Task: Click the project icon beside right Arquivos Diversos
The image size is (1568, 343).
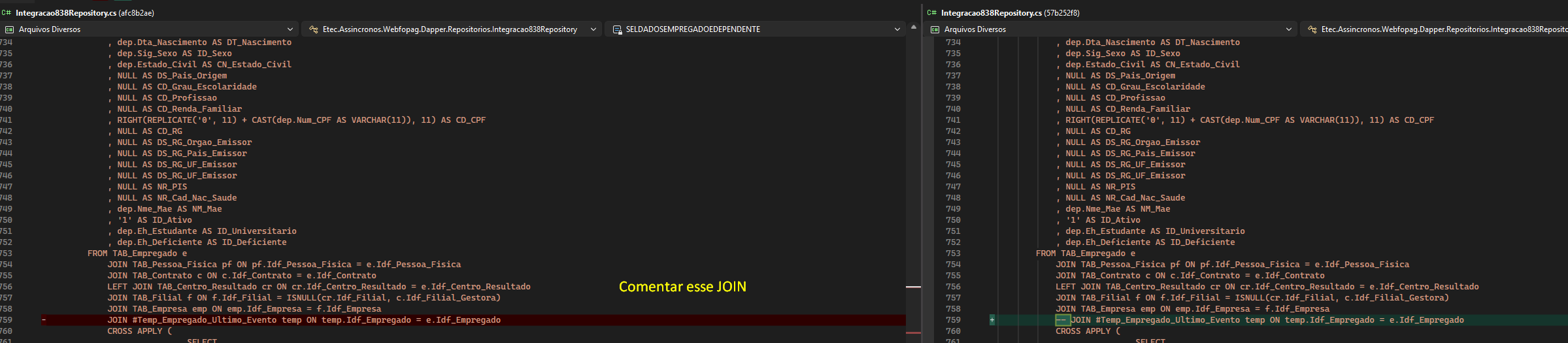Action: click(x=935, y=29)
